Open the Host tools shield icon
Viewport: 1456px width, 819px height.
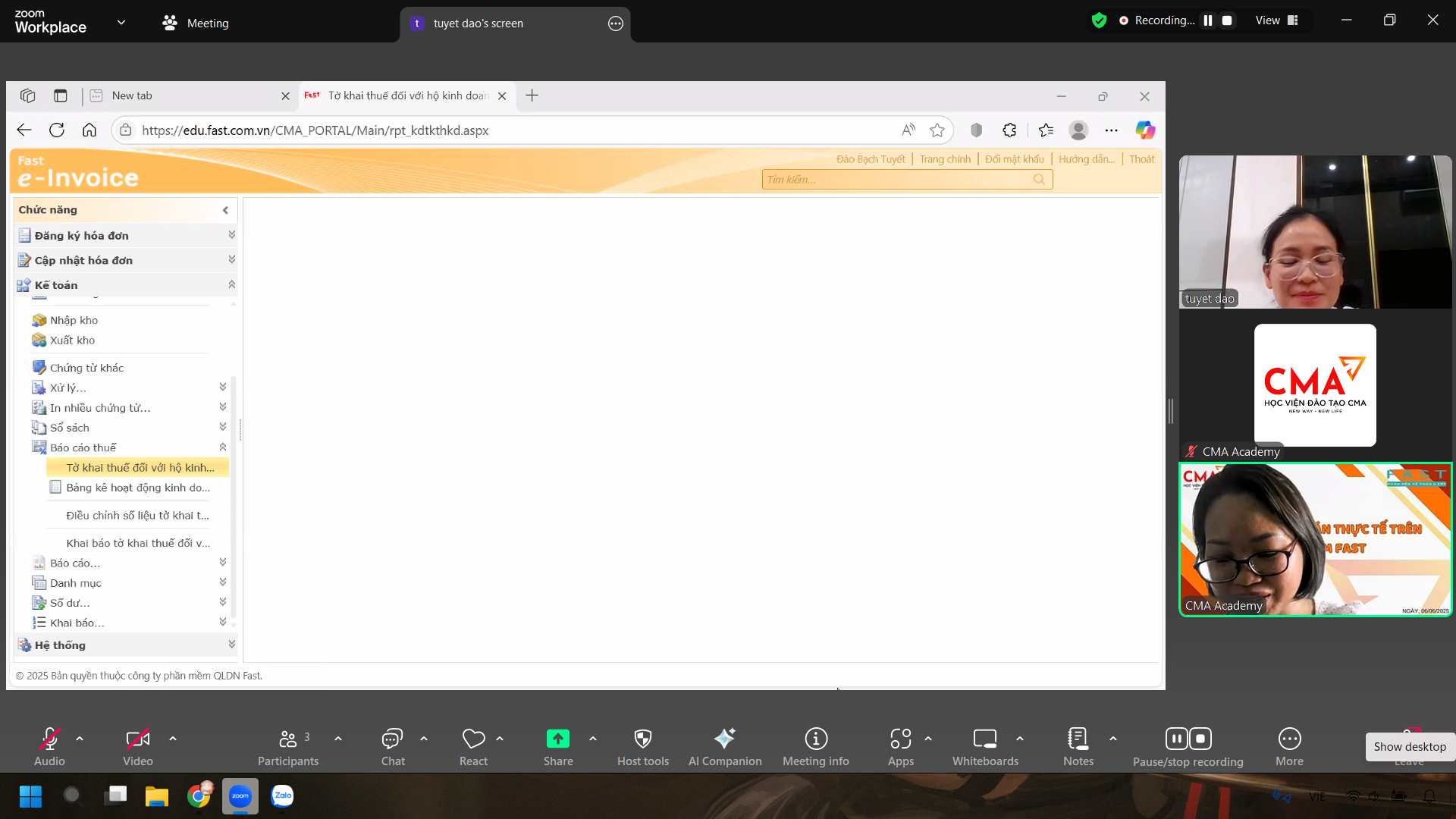[x=642, y=738]
